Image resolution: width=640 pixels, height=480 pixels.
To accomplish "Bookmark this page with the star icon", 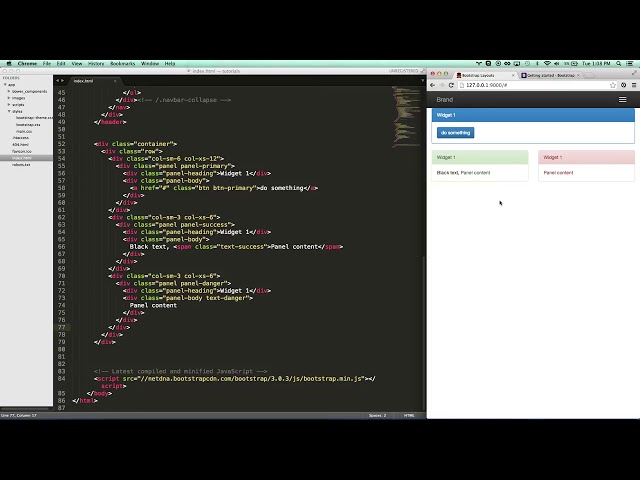I will click(x=613, y=85).
